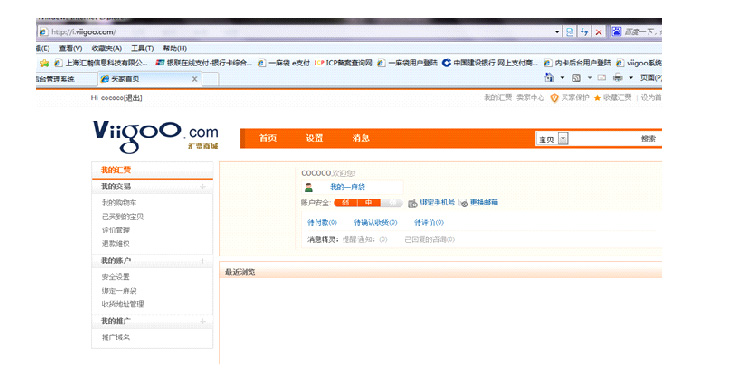Open 已买到的宝贝 in the sidebar
Viewport: 736px width, 378px height.
pyautogui.click(x=123, y=216)
